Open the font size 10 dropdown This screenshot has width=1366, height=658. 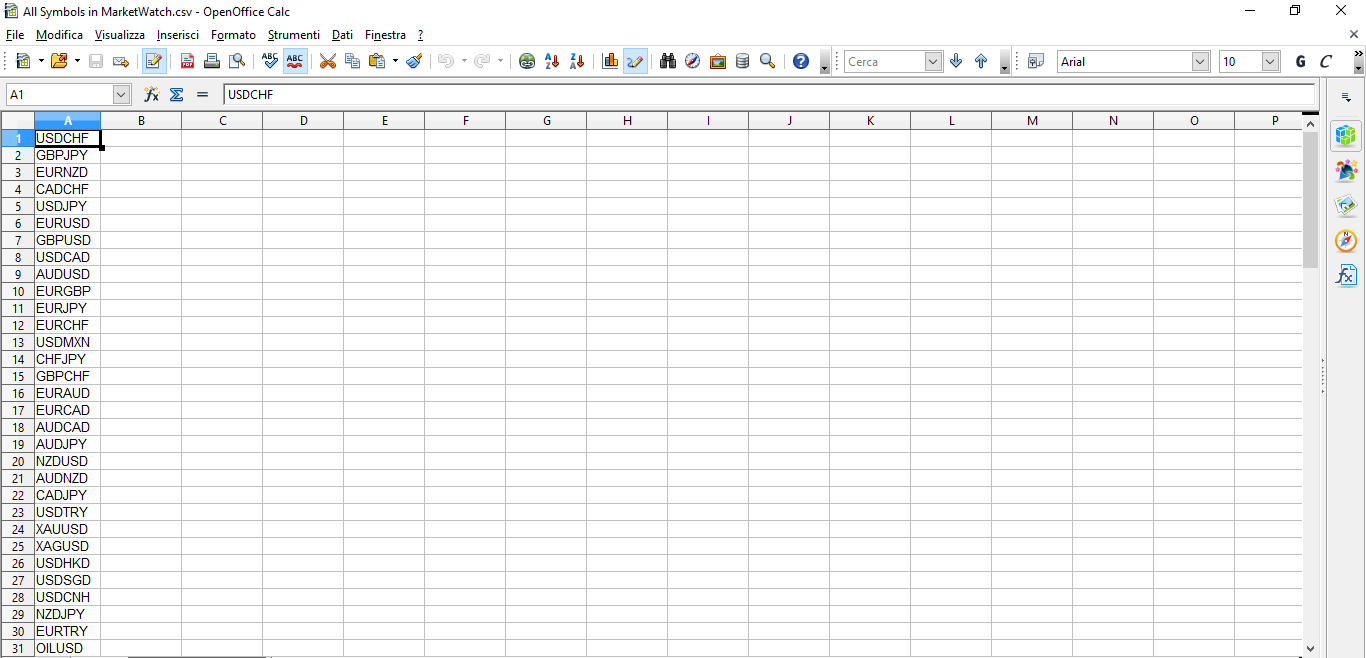click(1268, 61)
